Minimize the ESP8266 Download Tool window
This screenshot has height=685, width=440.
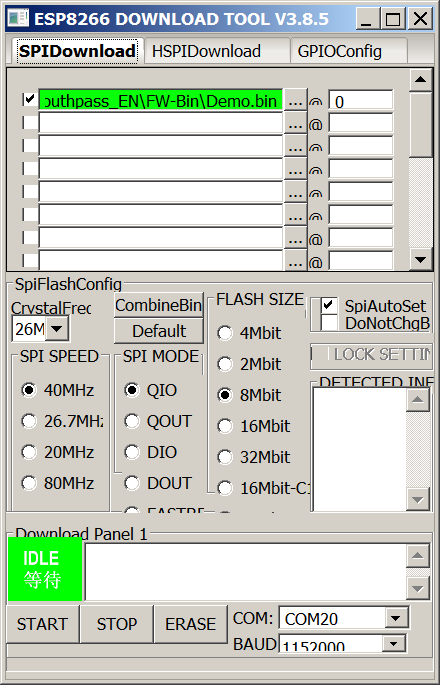pyautogui.click(x=367, y=19)
